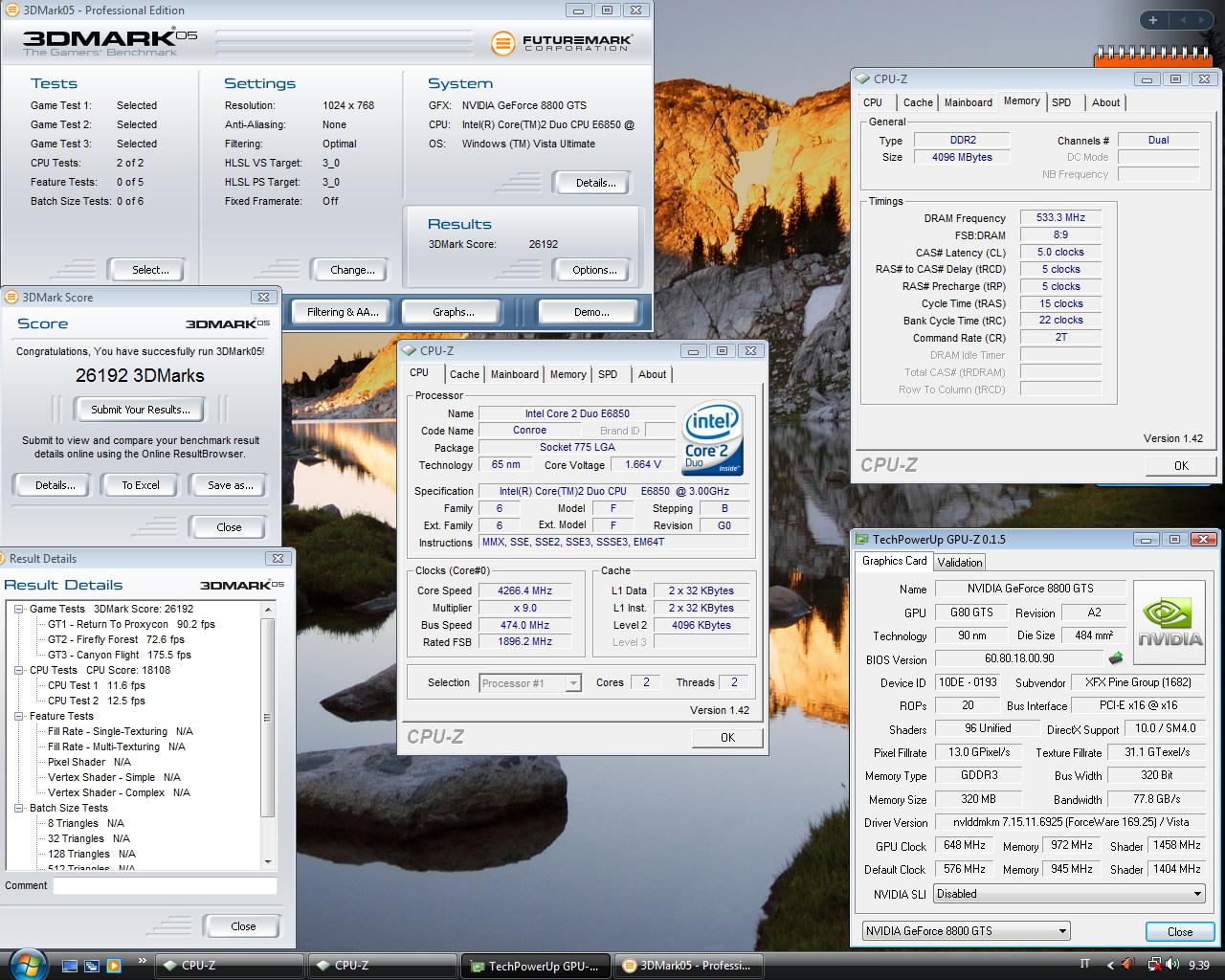
Task: Click OK in front CPU-Z window
Action: click(728, 737)
